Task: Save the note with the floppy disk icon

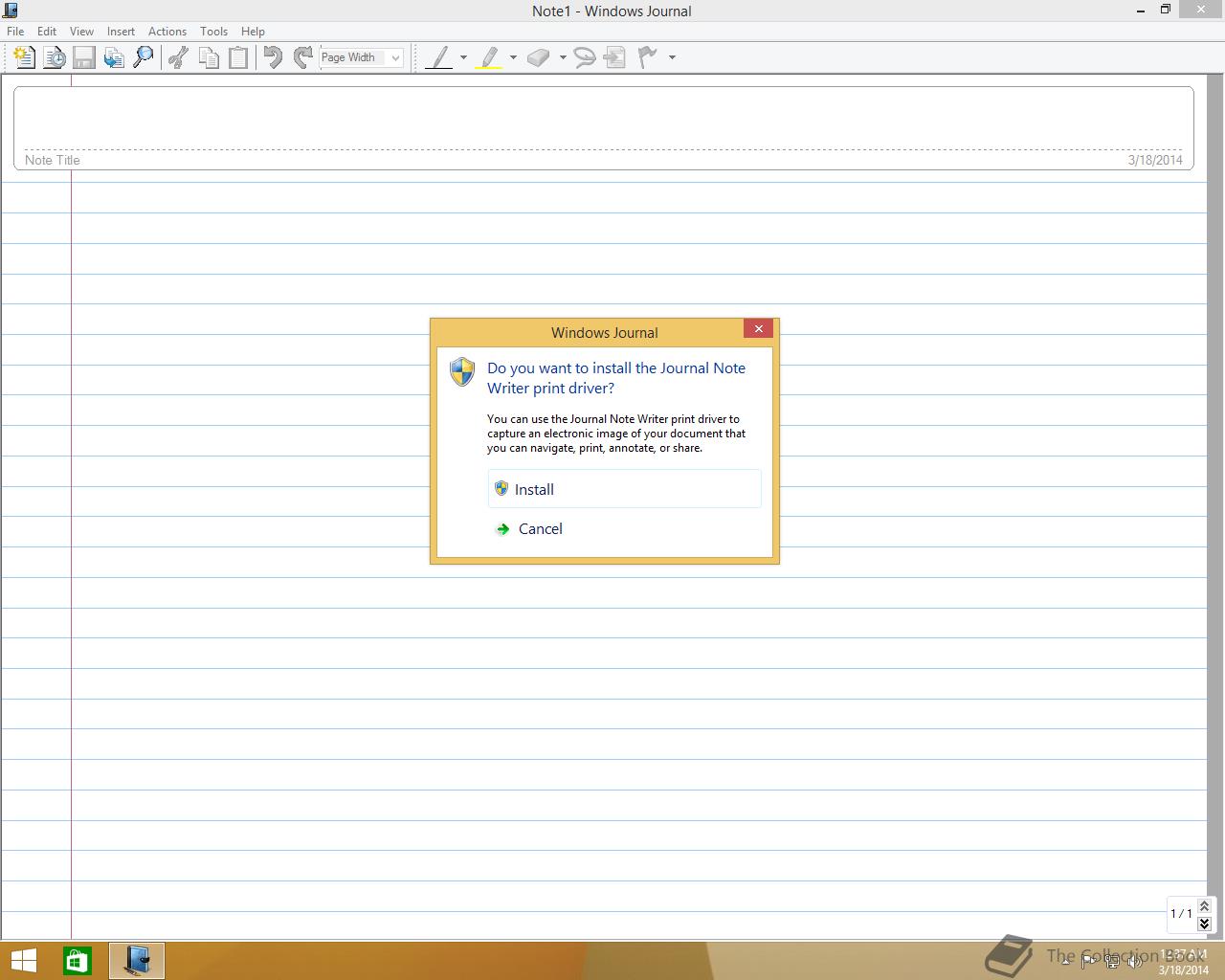Action: 84,57
